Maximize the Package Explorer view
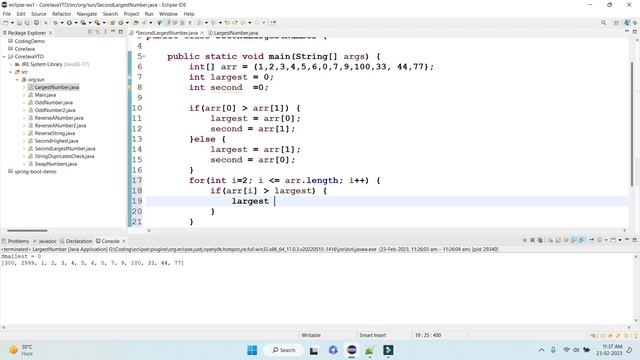 pos(120,32)
